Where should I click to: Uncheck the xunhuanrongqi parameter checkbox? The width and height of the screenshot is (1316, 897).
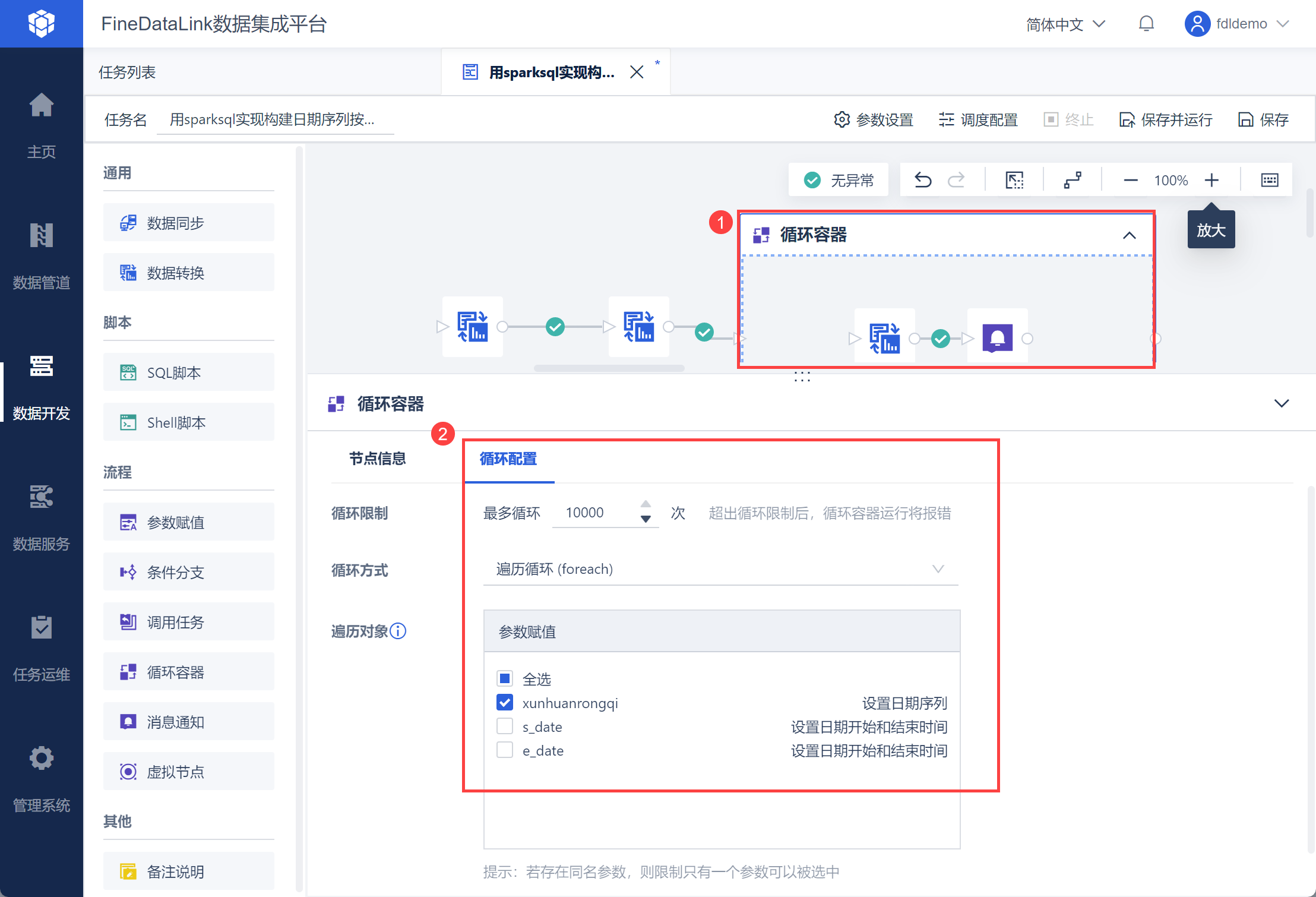505,703
